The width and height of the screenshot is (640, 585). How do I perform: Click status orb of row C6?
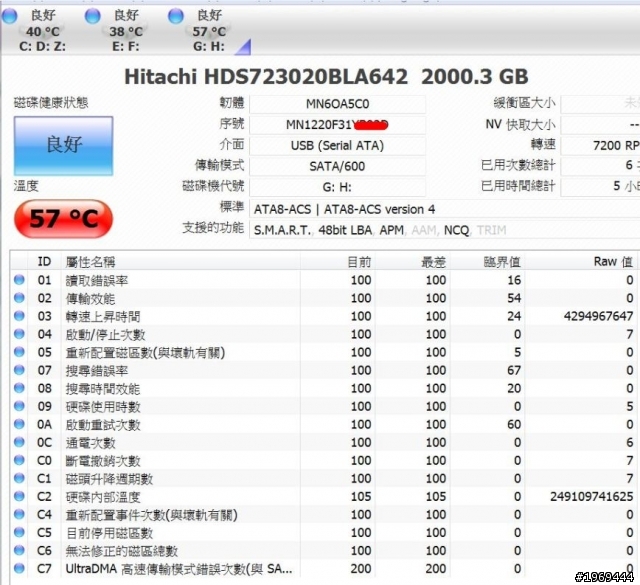(x=19, y=549)
